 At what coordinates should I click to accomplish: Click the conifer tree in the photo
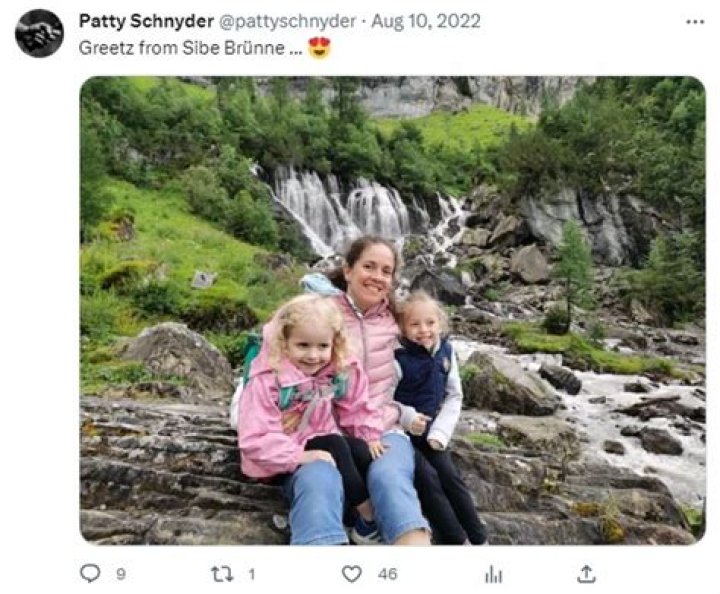pos(574,270)
